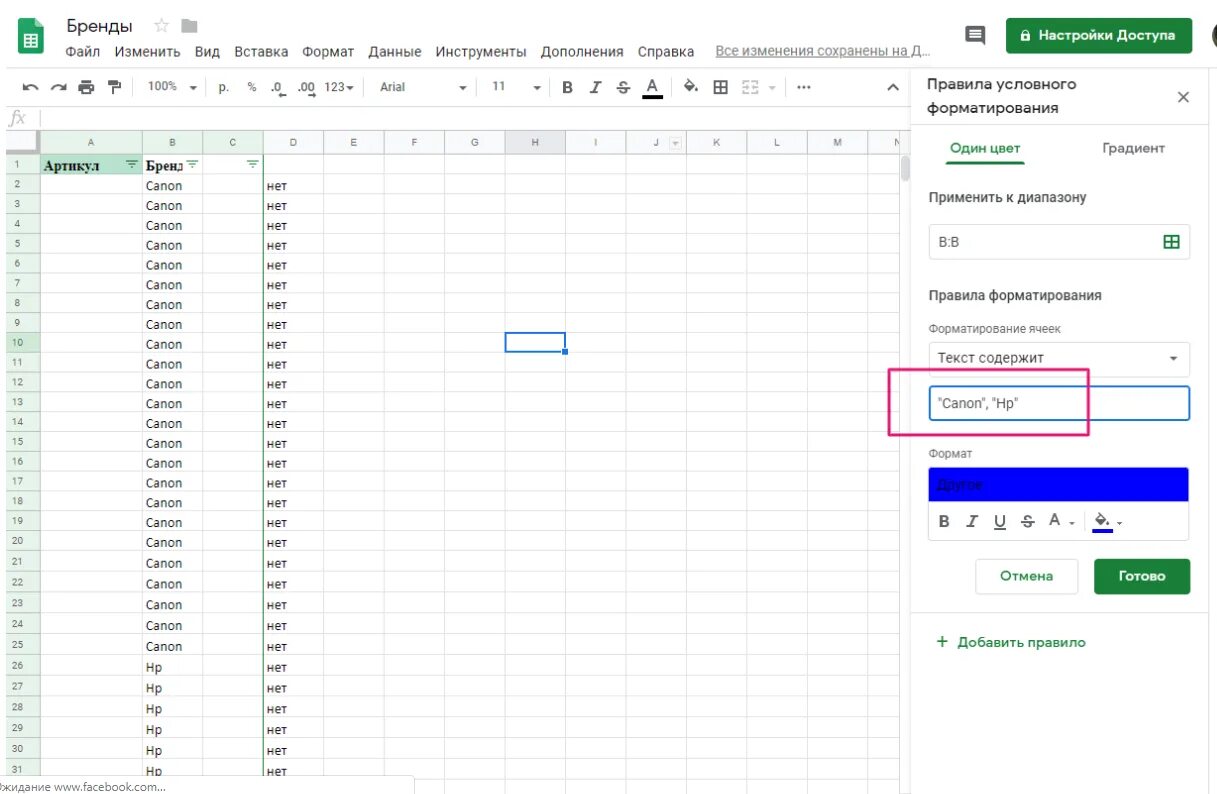
Task: Open Google Sheets home icon
Action: 31,38
